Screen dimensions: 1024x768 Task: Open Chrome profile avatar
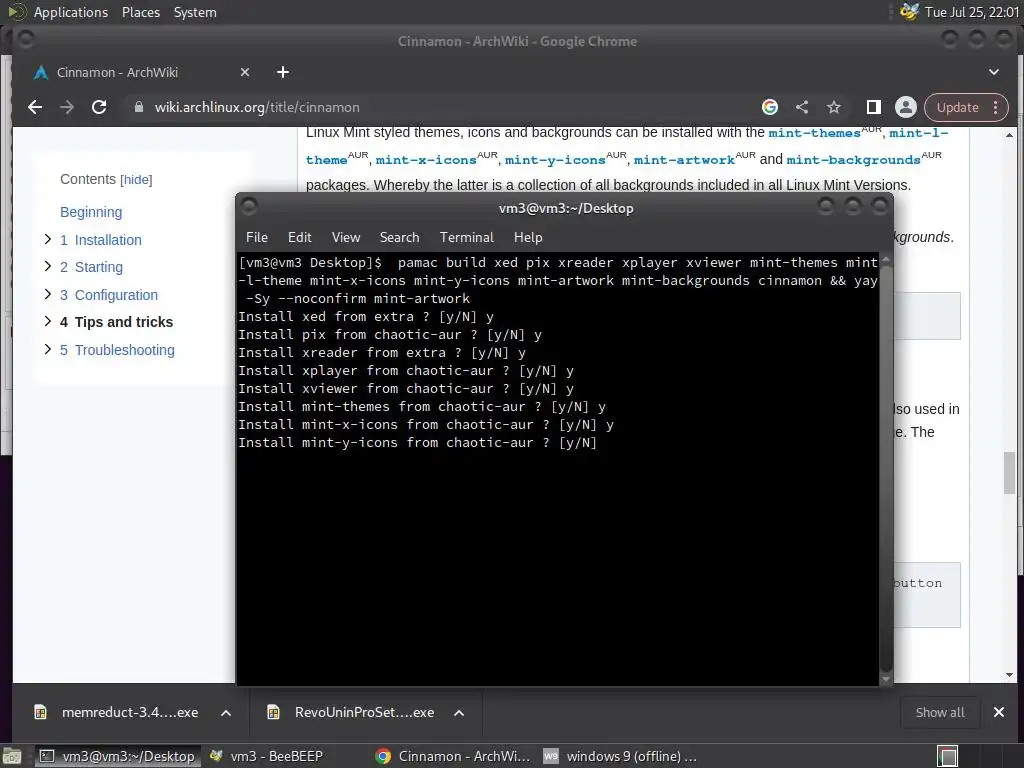906,107
